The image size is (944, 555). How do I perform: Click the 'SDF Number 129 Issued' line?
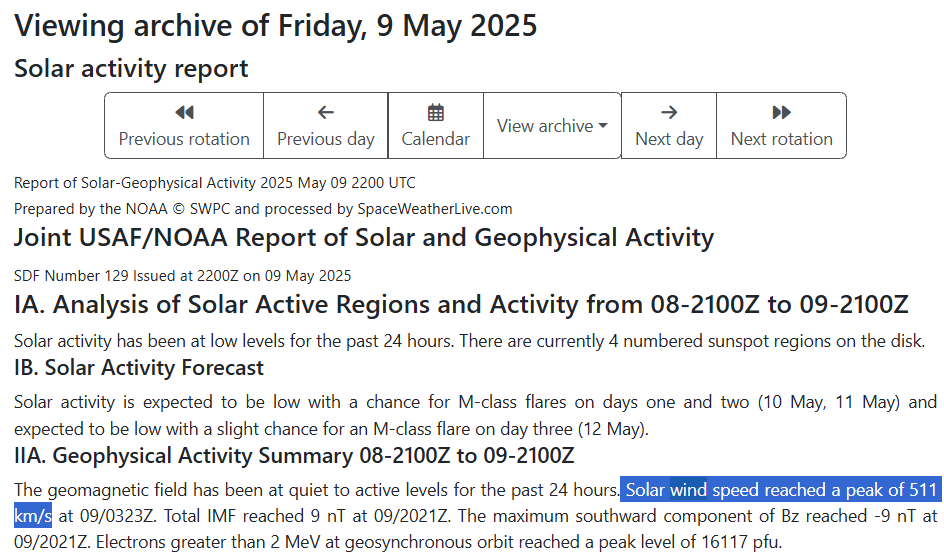(x=182, y=275)
